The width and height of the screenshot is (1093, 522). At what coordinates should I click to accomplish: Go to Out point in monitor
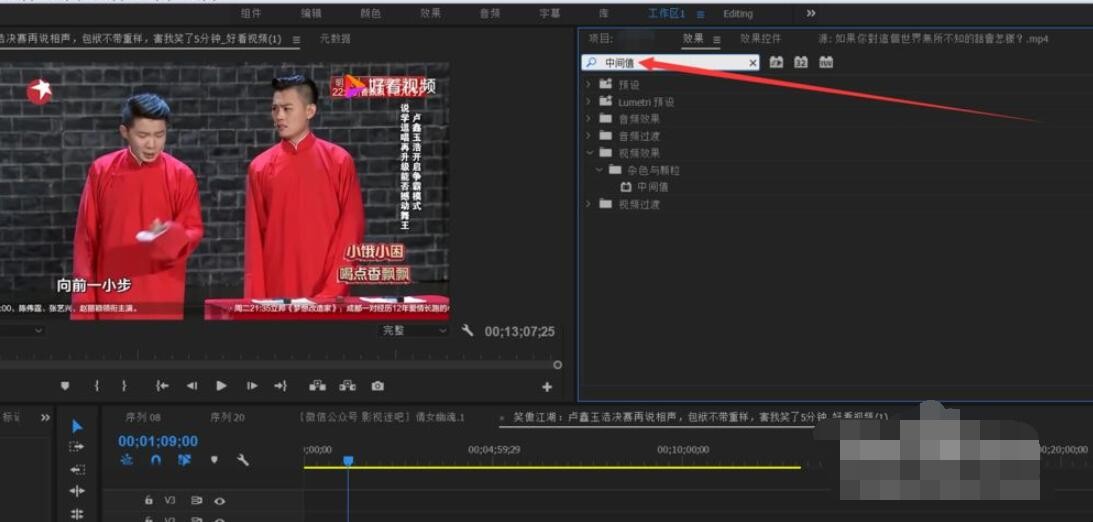tap(280, 386)
